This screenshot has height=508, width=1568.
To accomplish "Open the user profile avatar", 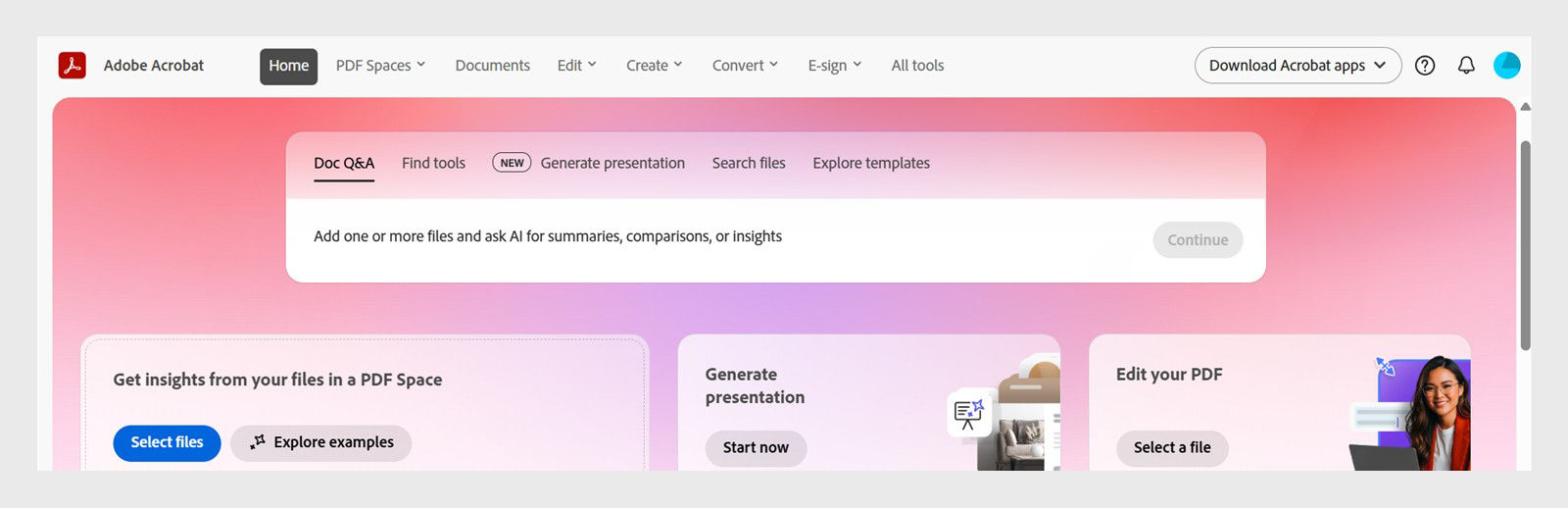I will pyautogui.click(x=1506, y=66).
